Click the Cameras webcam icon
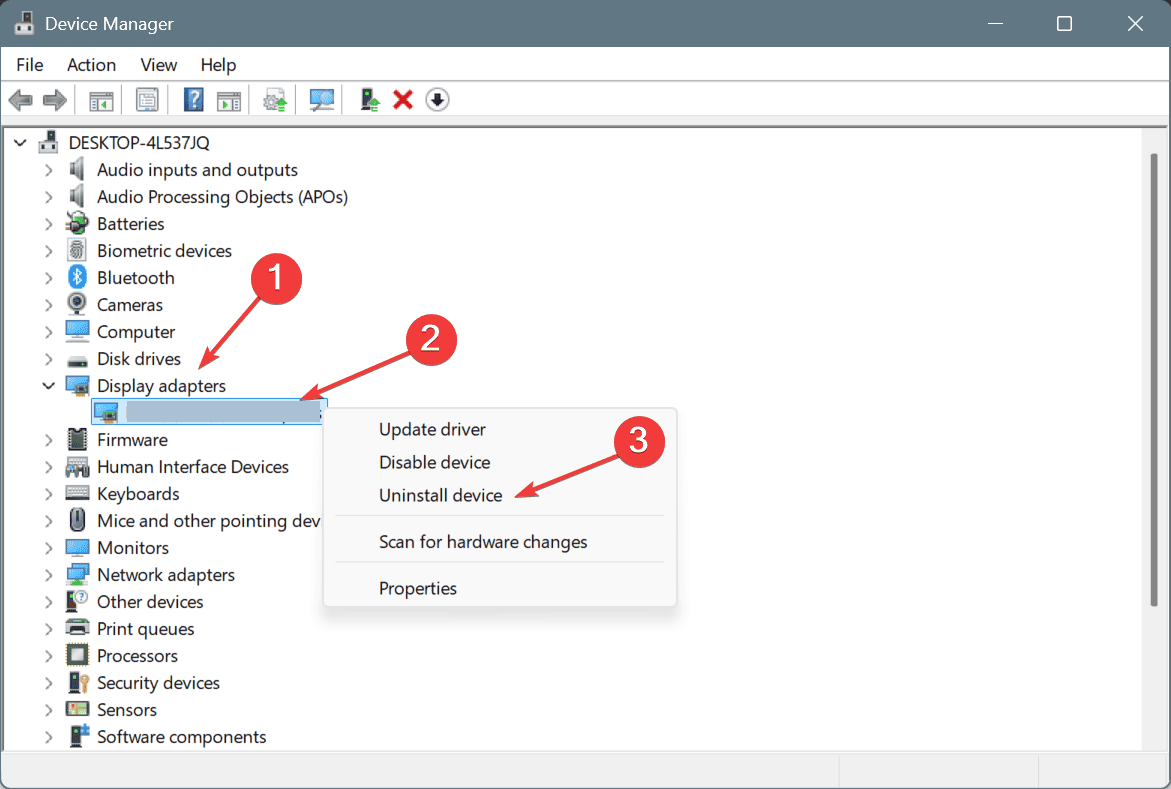Screen dimensions: 1171x789 [x=77, y=304]
